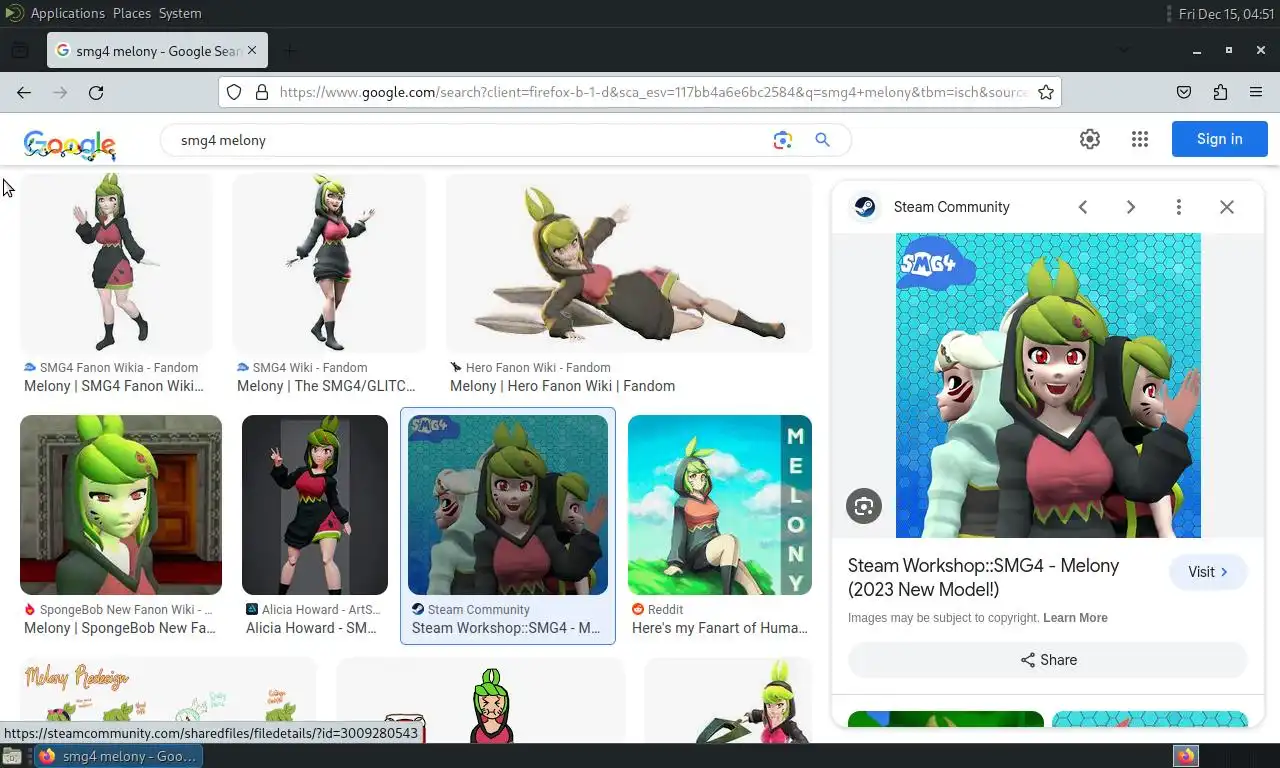The height and width of the screenshot is (768, 1280).
Task: Click the large Melony preview image
Action: click(x=1048, y=386)
